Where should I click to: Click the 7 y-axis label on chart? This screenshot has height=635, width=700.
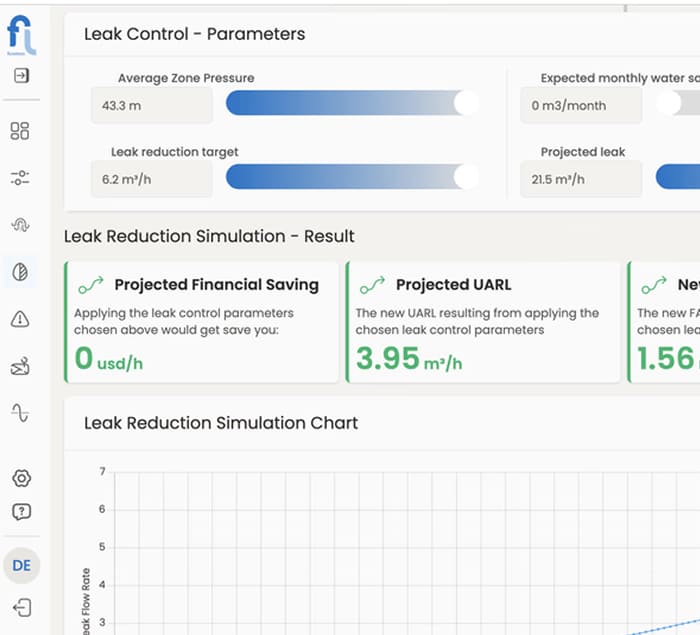coord(102,472)
